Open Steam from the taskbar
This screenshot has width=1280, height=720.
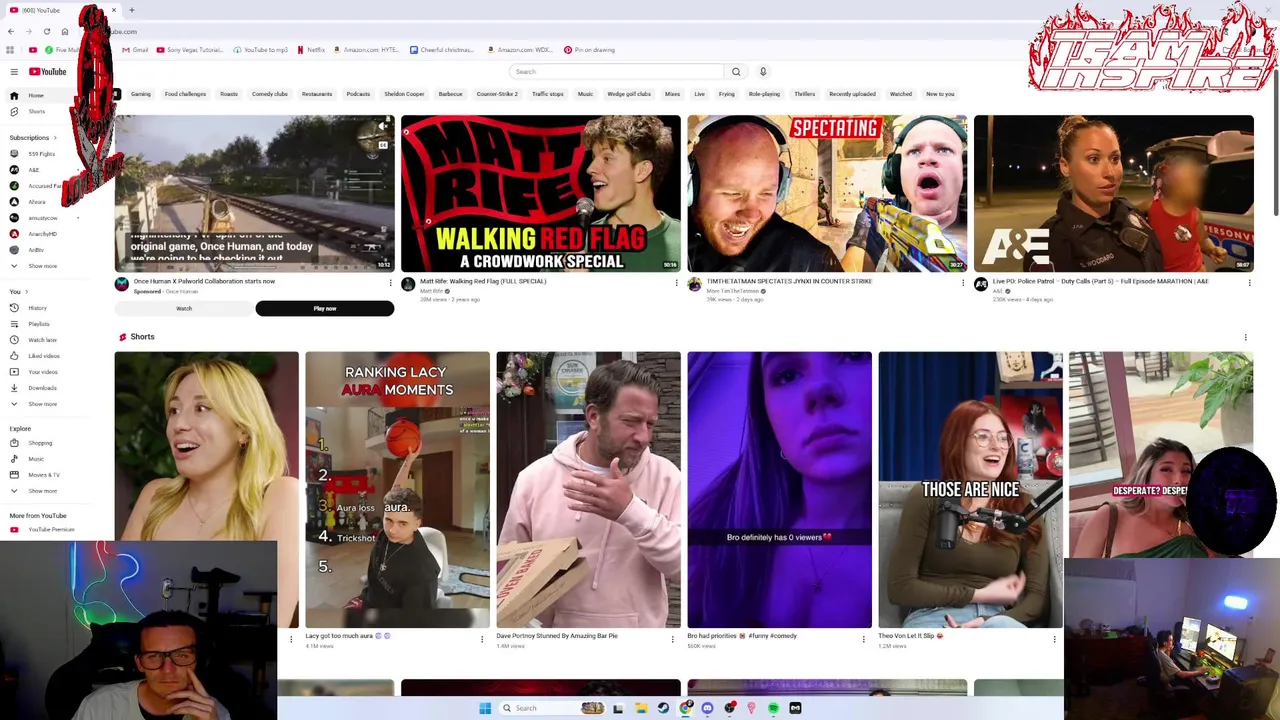coord(663,708)
